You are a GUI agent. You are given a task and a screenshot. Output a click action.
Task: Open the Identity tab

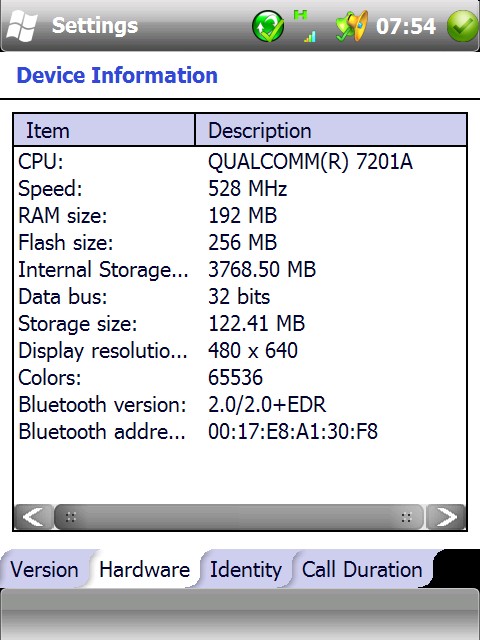pyautogui.click(x=246, y=569)
